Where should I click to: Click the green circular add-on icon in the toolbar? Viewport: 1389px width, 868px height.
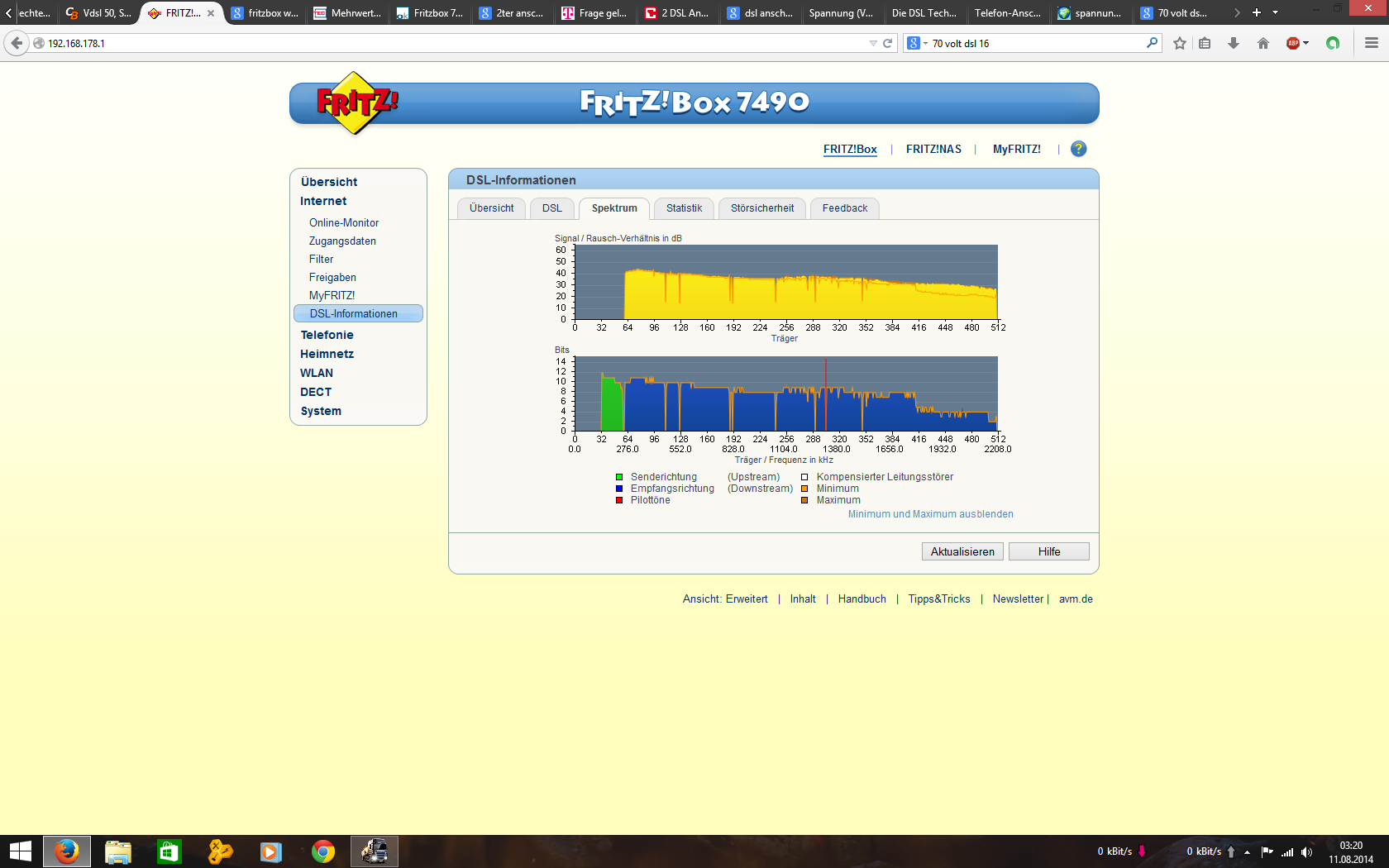[x=1333, y=43]
